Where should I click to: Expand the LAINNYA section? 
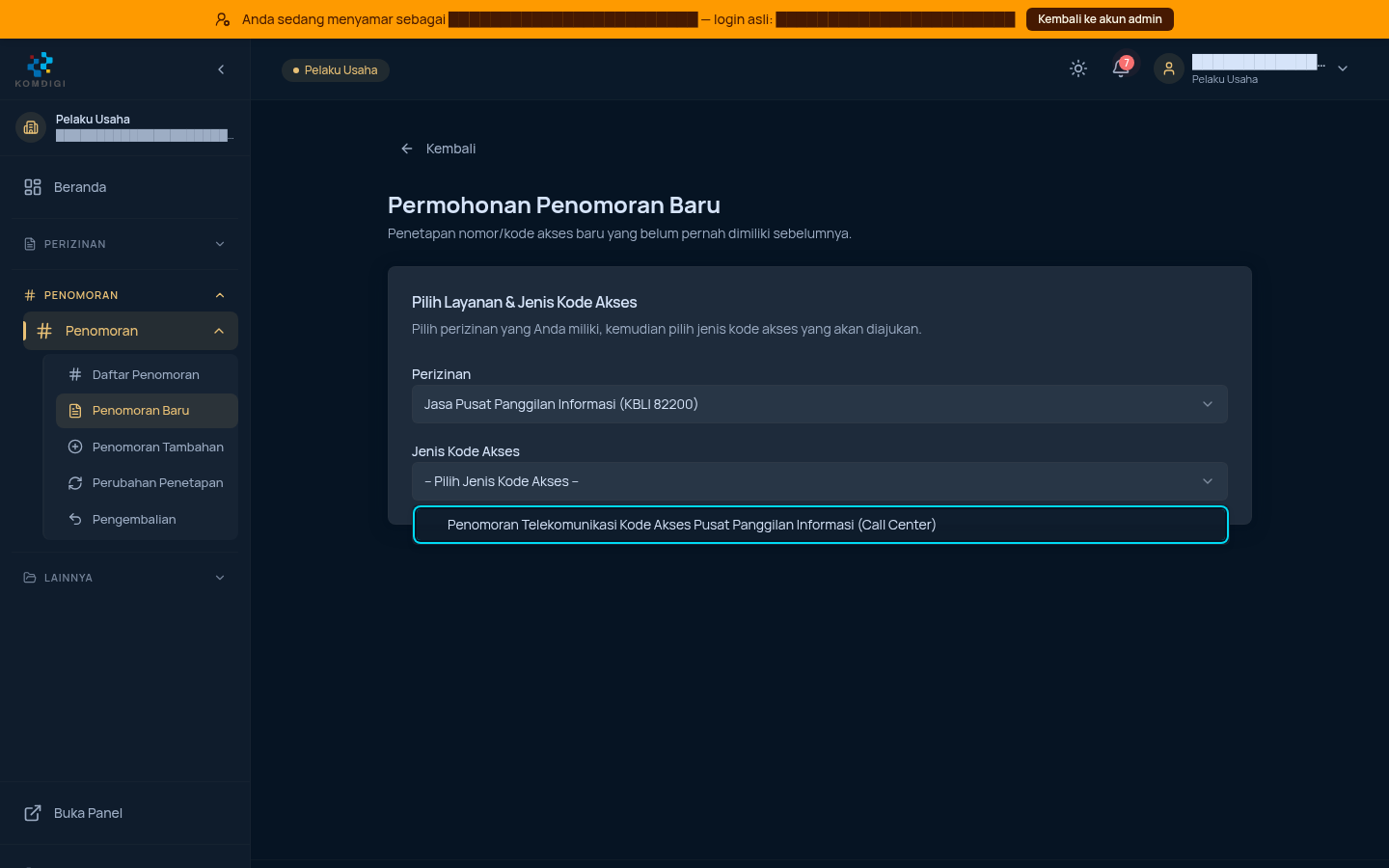(125, 578)
